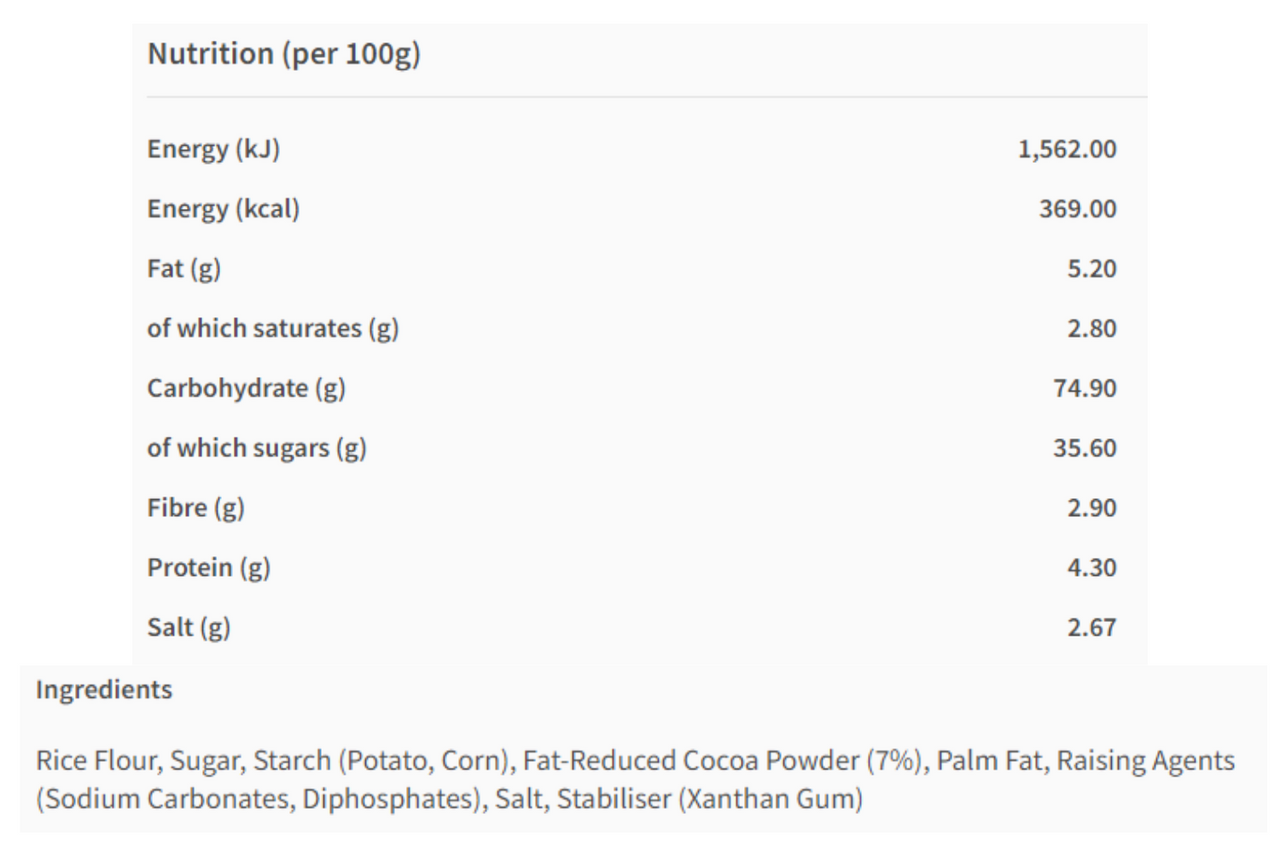Click the 2.90 fibre value
The width and height of the screenshot is (1280, 853).
tap(1091, 508)
